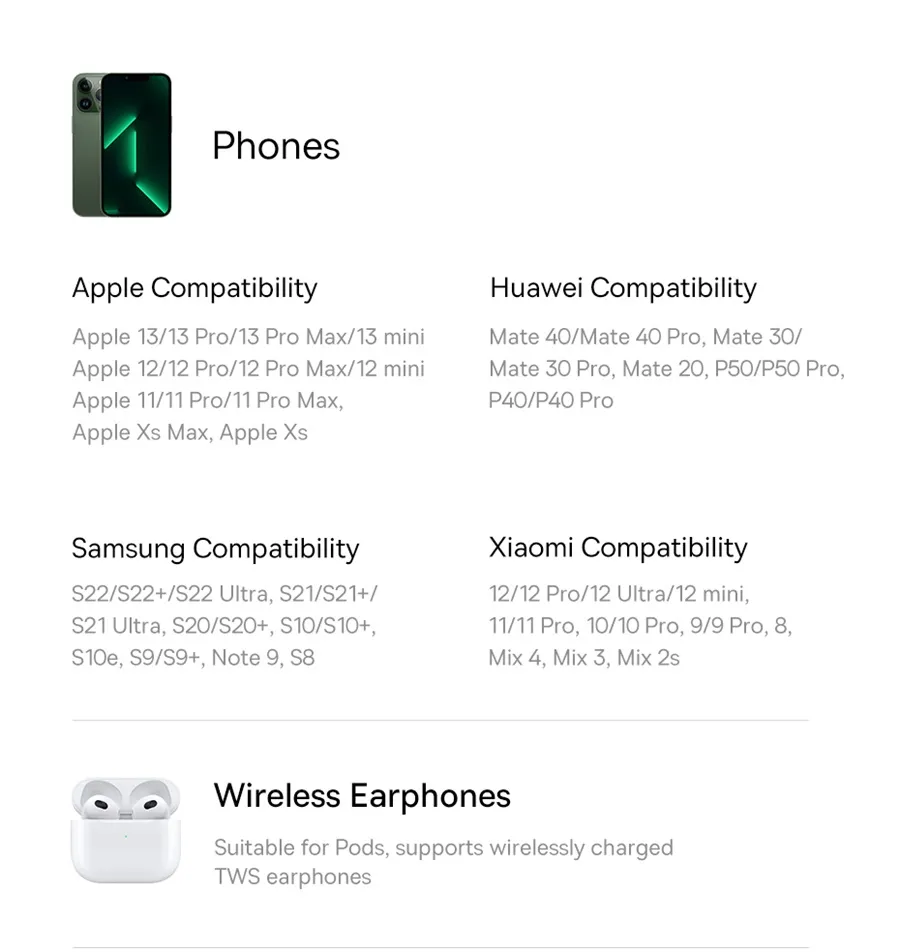Image resolution: width=900 pixels, height=952 pixels.
Task: Click the "Suitable for Pods" description line
Action: click(x=443, y=848)
